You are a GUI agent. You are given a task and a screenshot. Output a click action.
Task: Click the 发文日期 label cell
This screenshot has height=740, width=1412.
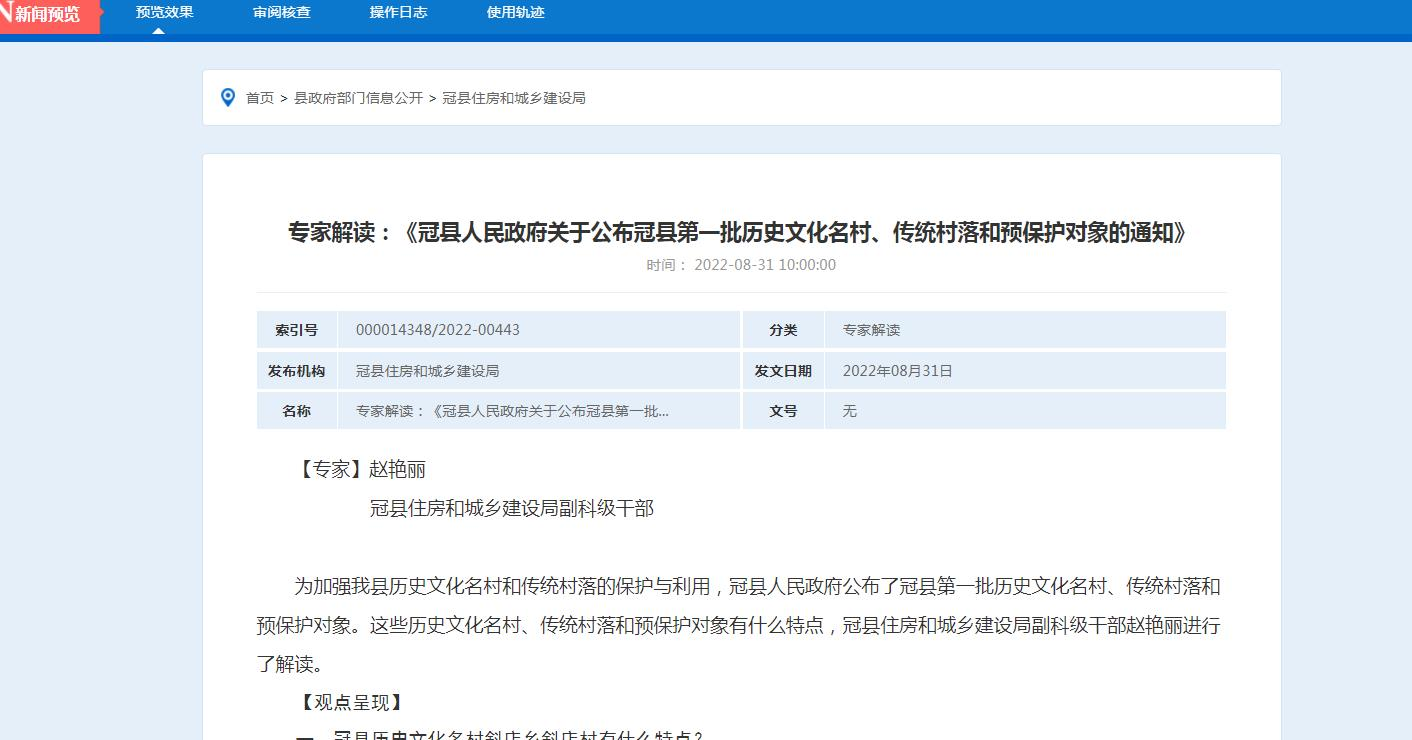point(783,371)
